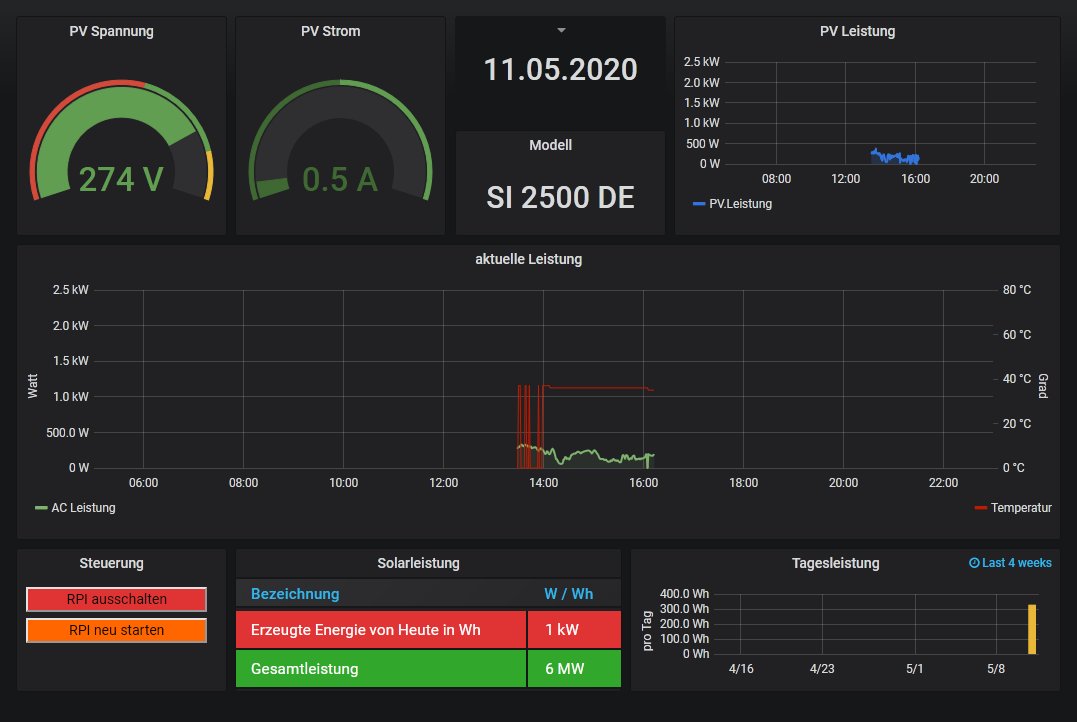Select the green Gesamtleistung table row
The image size is (1077, 722).
point(381,669)
